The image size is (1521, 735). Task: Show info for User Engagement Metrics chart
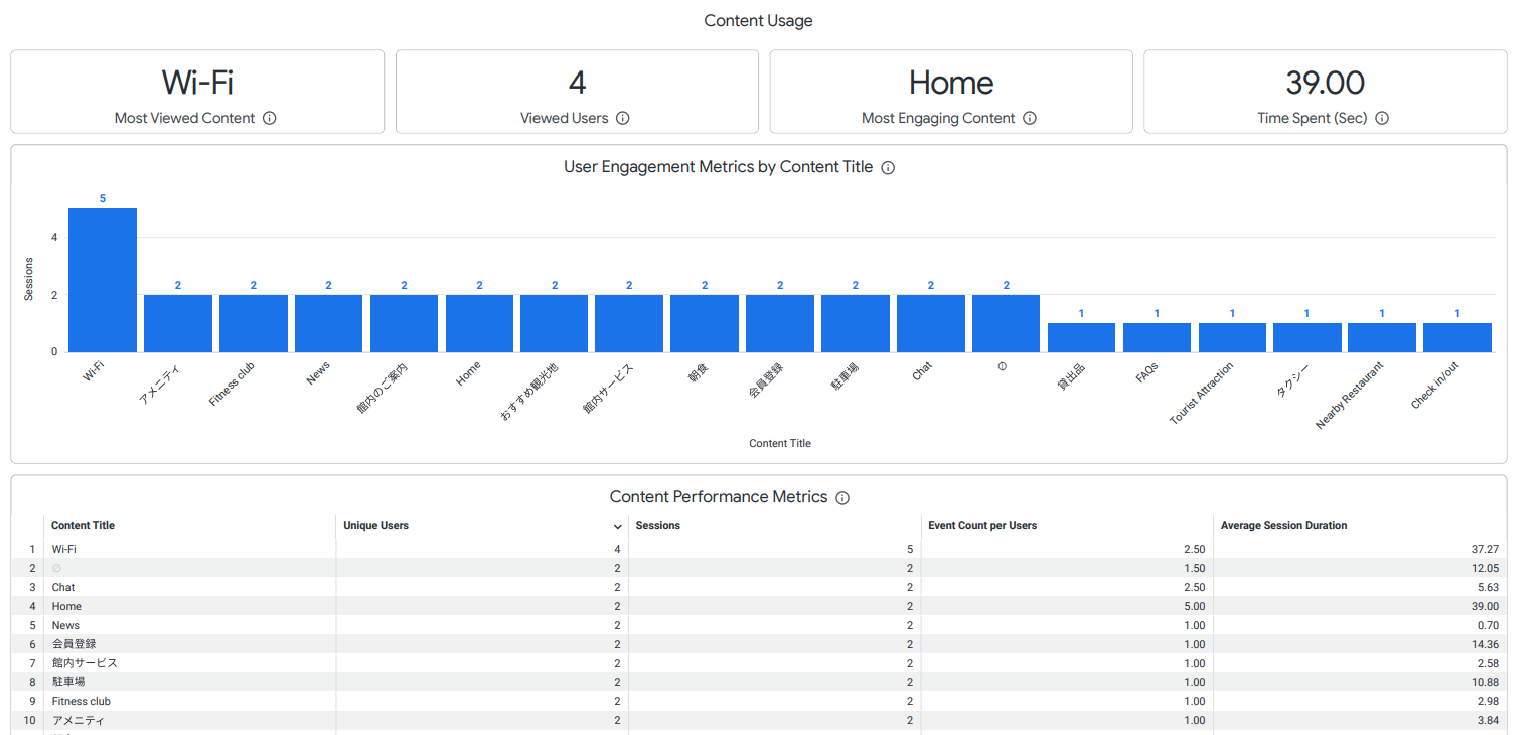pyautogui.click(x=887, y=168)
